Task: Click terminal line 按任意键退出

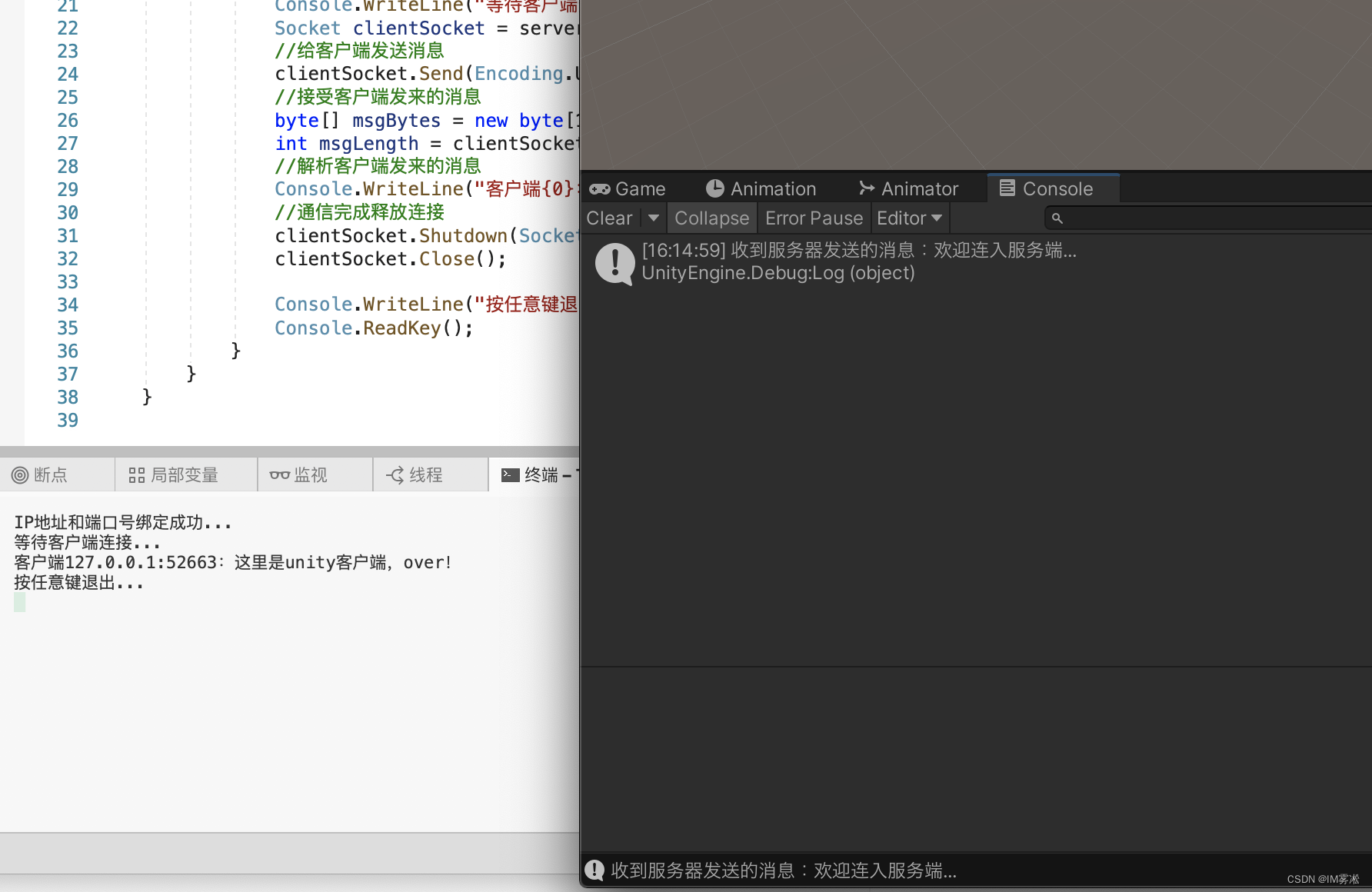Action: (78, 583)
